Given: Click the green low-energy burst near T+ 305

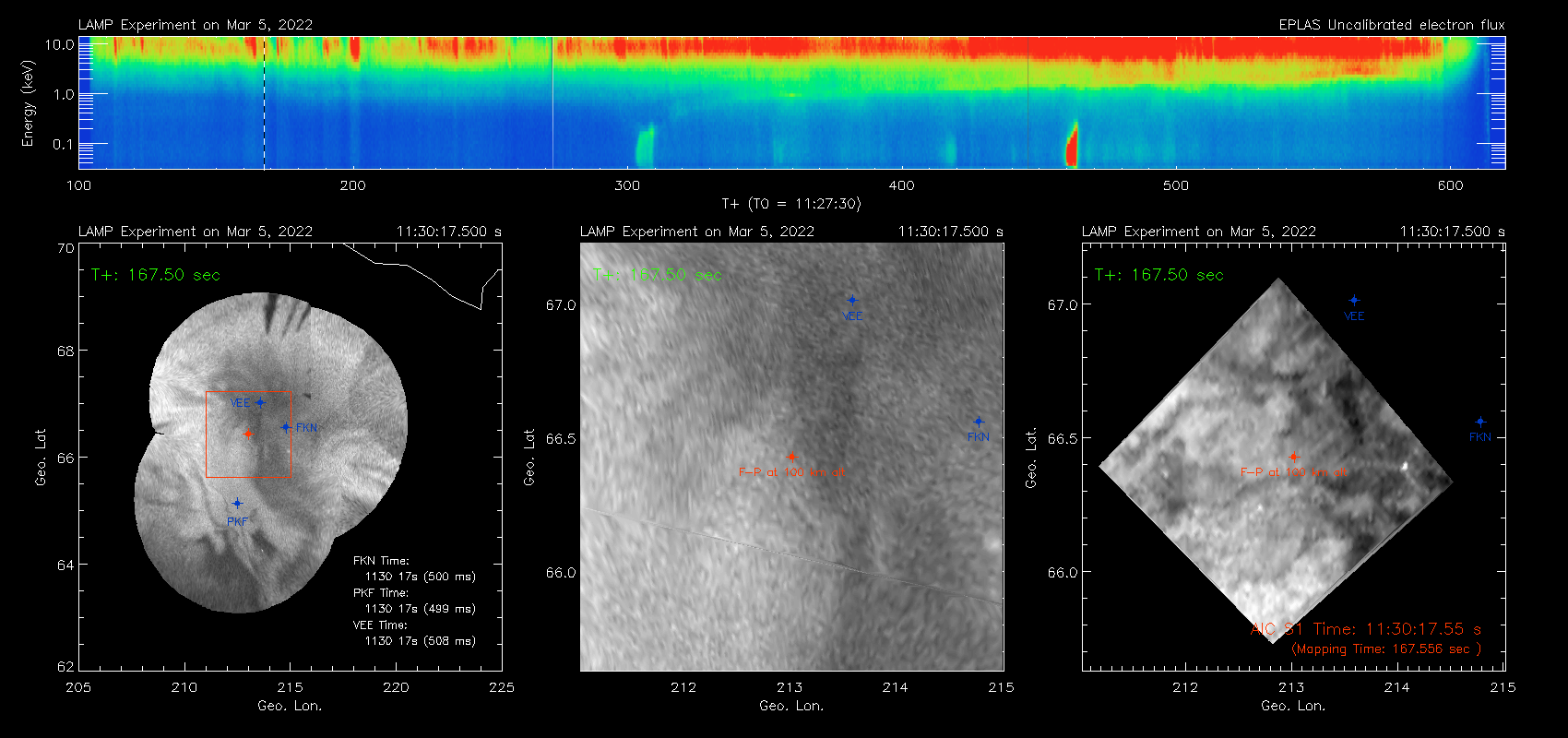Looking at the screenshot, I should (645, 146).
